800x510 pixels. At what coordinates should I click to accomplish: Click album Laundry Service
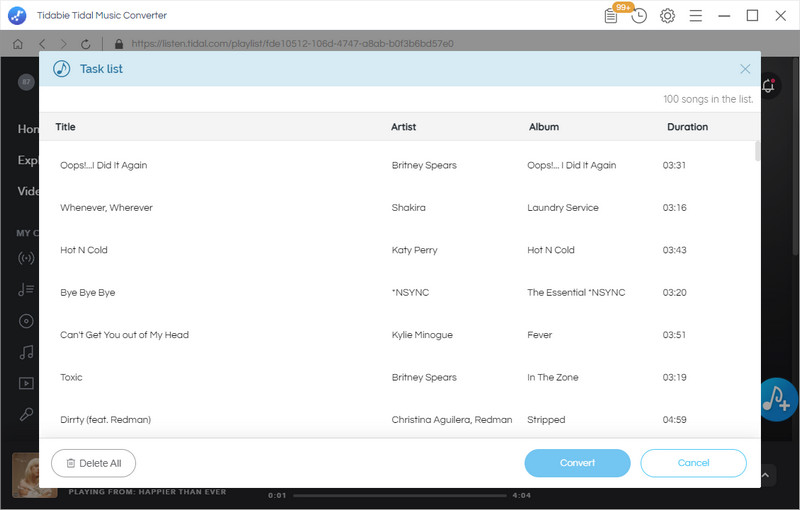click(x=563, y=208)
